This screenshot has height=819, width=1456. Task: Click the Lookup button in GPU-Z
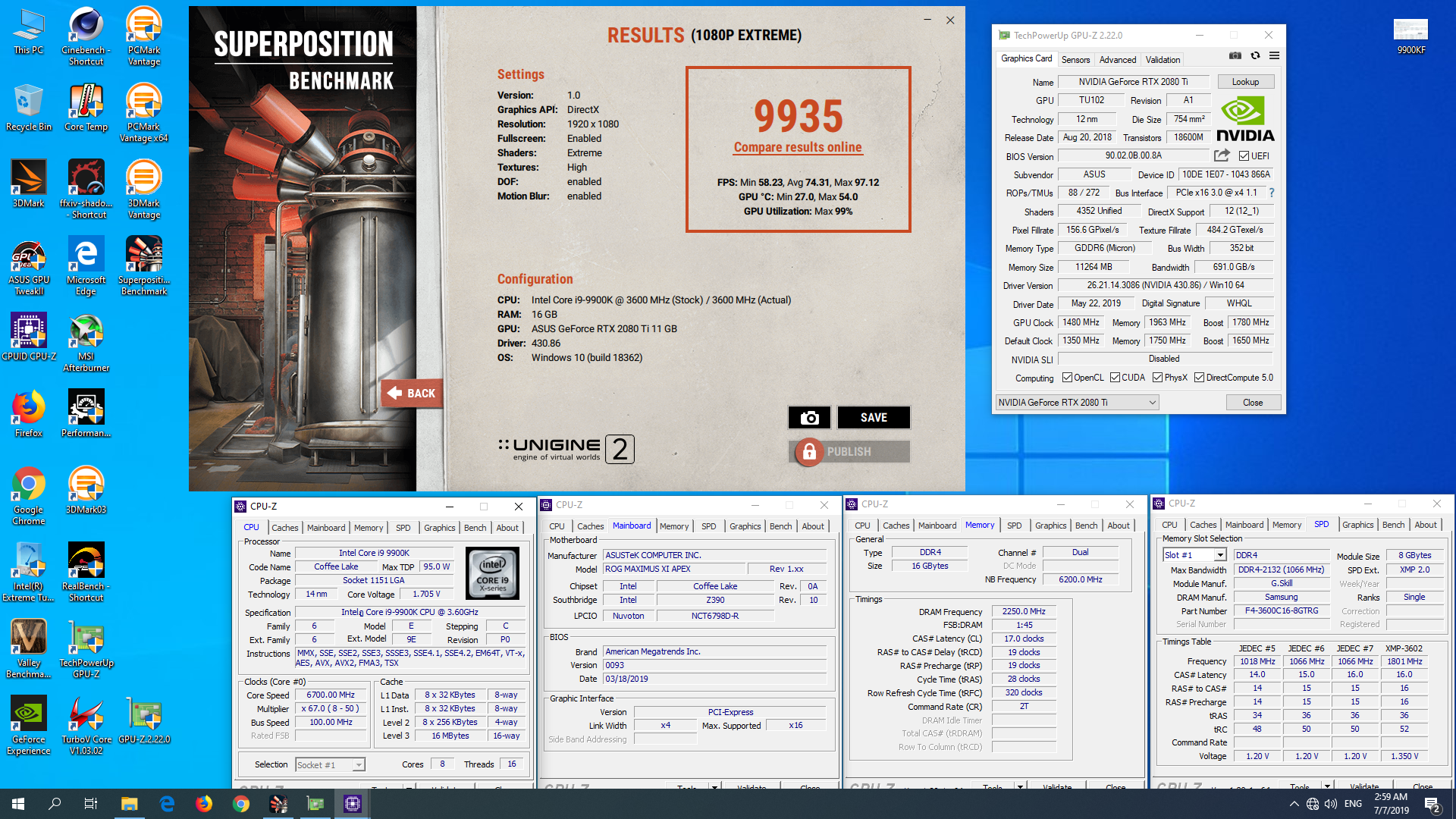[1245, 82]
